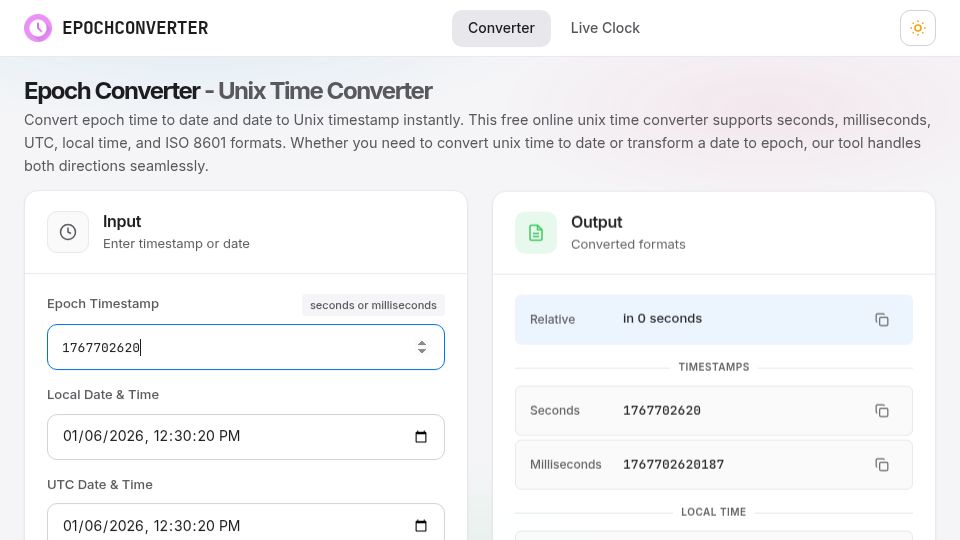
Task: Switch to the Live Clock tab
Action: pos(605,28)
